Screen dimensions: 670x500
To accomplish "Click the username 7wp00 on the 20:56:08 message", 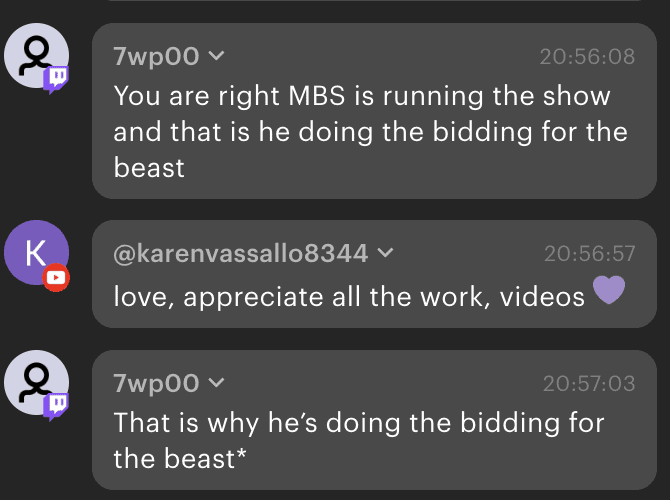I will 156,56.
